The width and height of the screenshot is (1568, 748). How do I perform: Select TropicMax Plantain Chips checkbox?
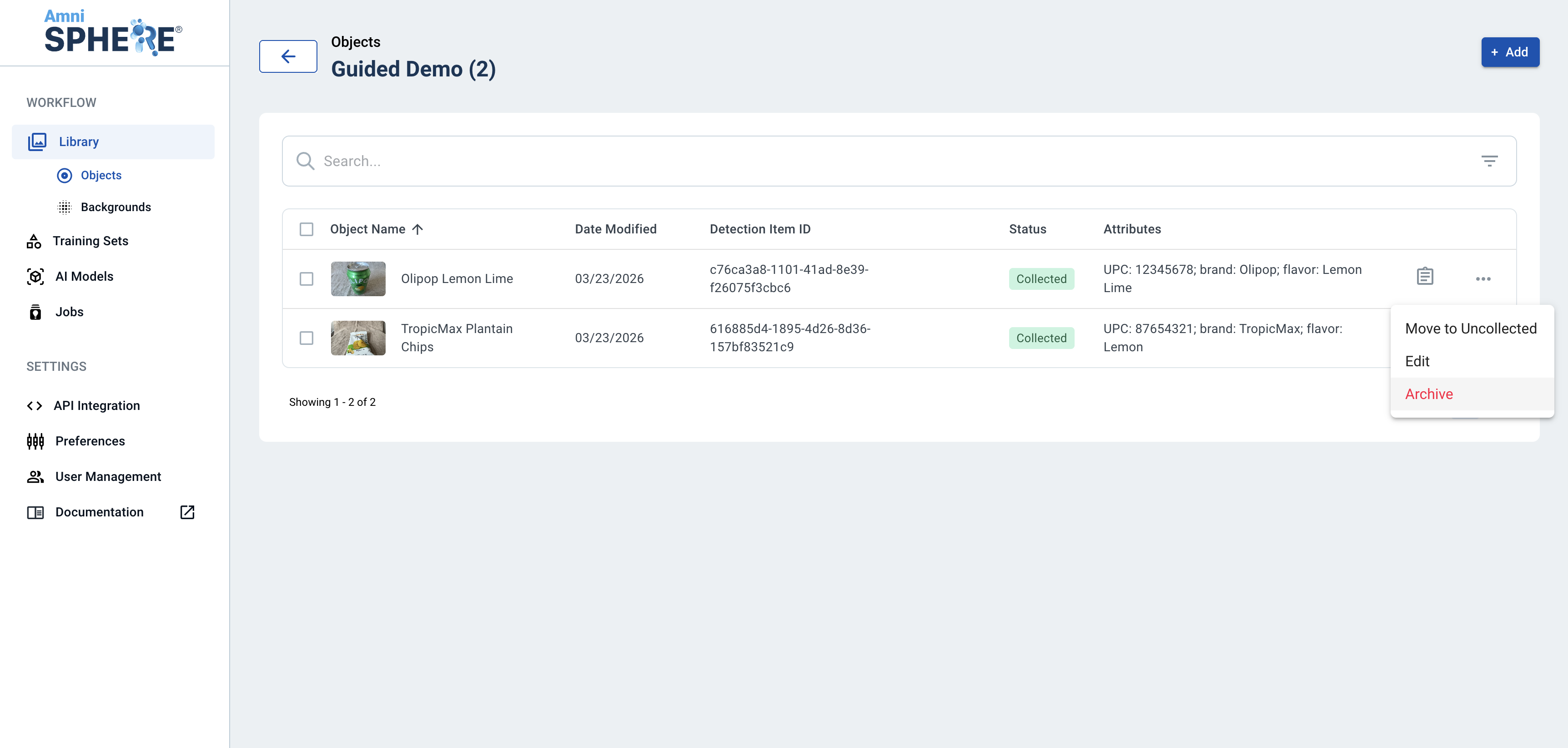(306, 338)
